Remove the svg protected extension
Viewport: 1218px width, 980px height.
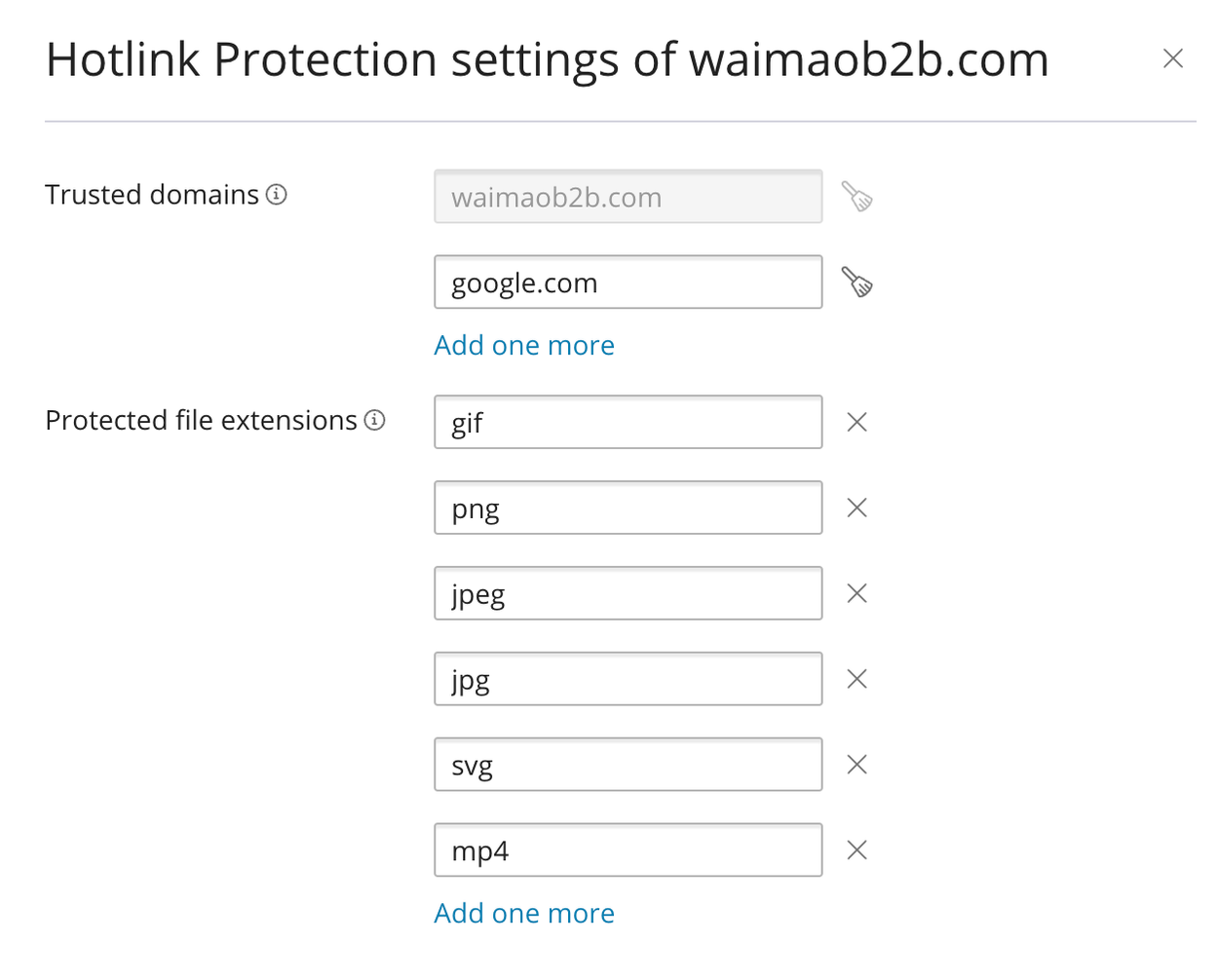[856, 765]
